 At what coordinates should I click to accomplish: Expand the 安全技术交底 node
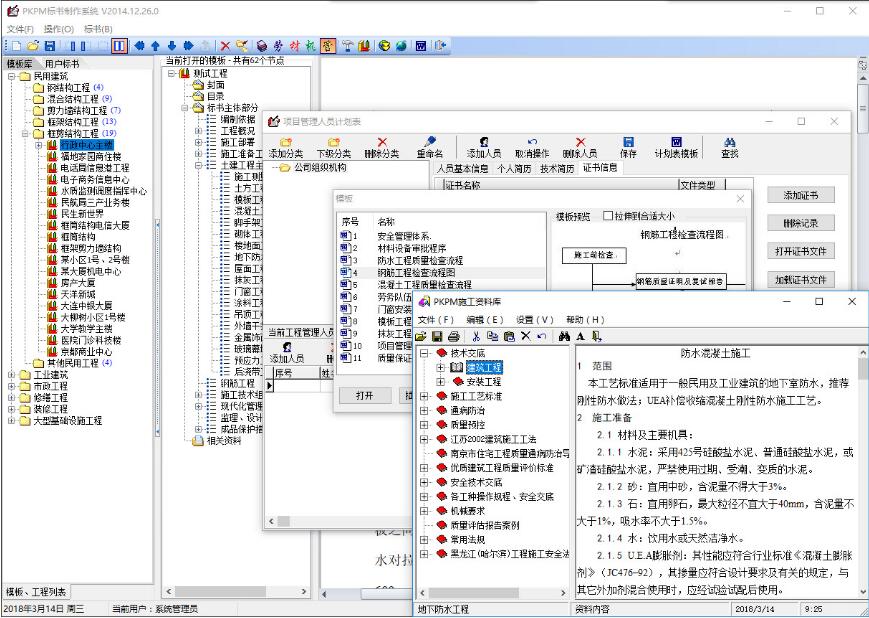(425, 482)
